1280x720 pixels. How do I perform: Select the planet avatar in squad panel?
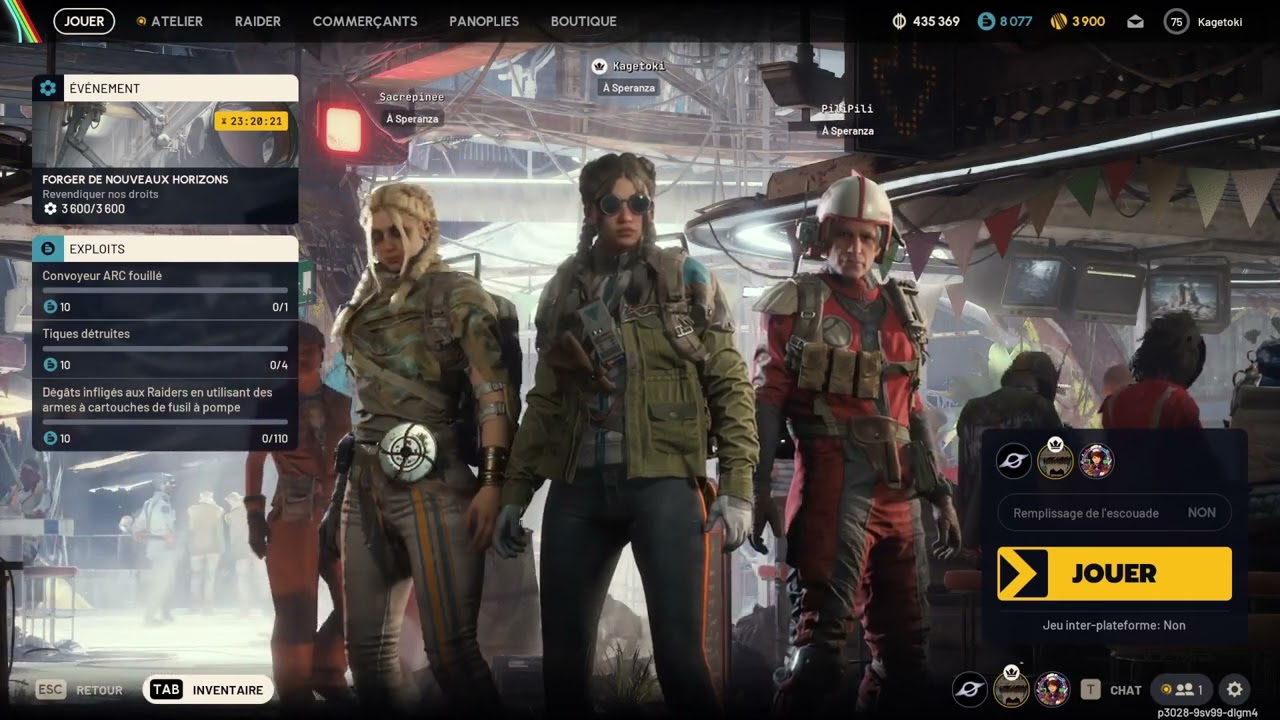coord(1014,461)
